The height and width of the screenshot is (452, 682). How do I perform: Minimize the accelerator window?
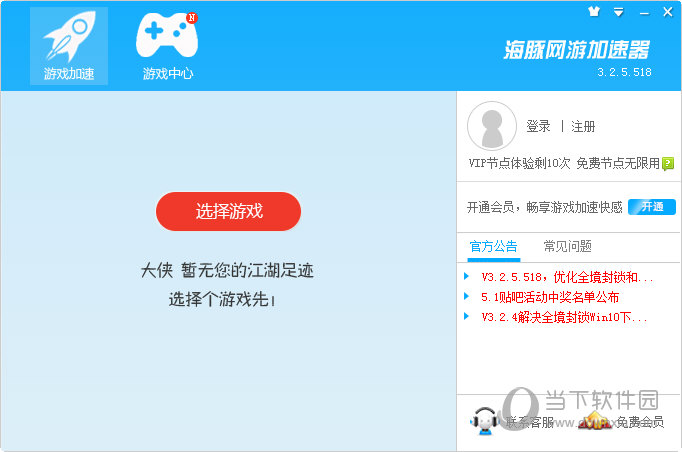[x=644, y=13]
